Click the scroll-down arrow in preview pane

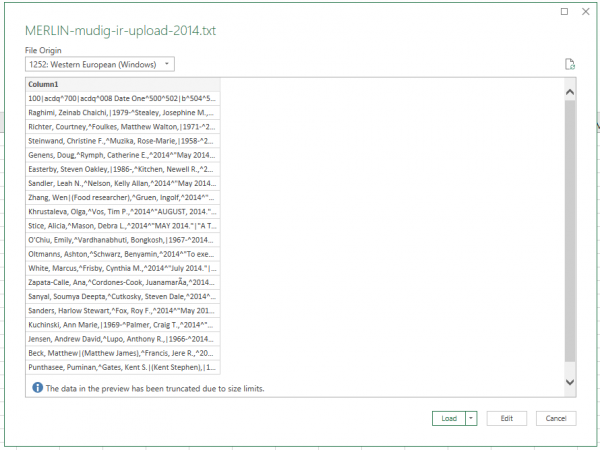click(x=570, y=381)
